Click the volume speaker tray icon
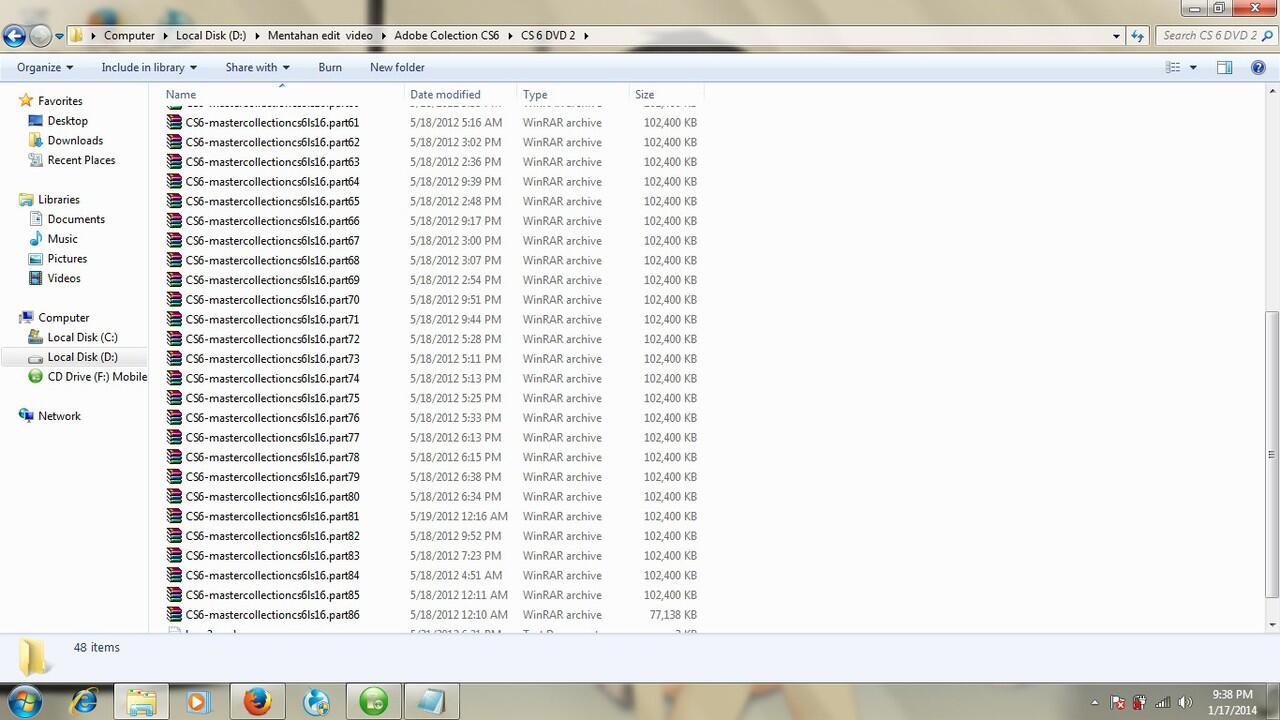Viewport: 1280px width, 720px height. (x=1185, y=702)
